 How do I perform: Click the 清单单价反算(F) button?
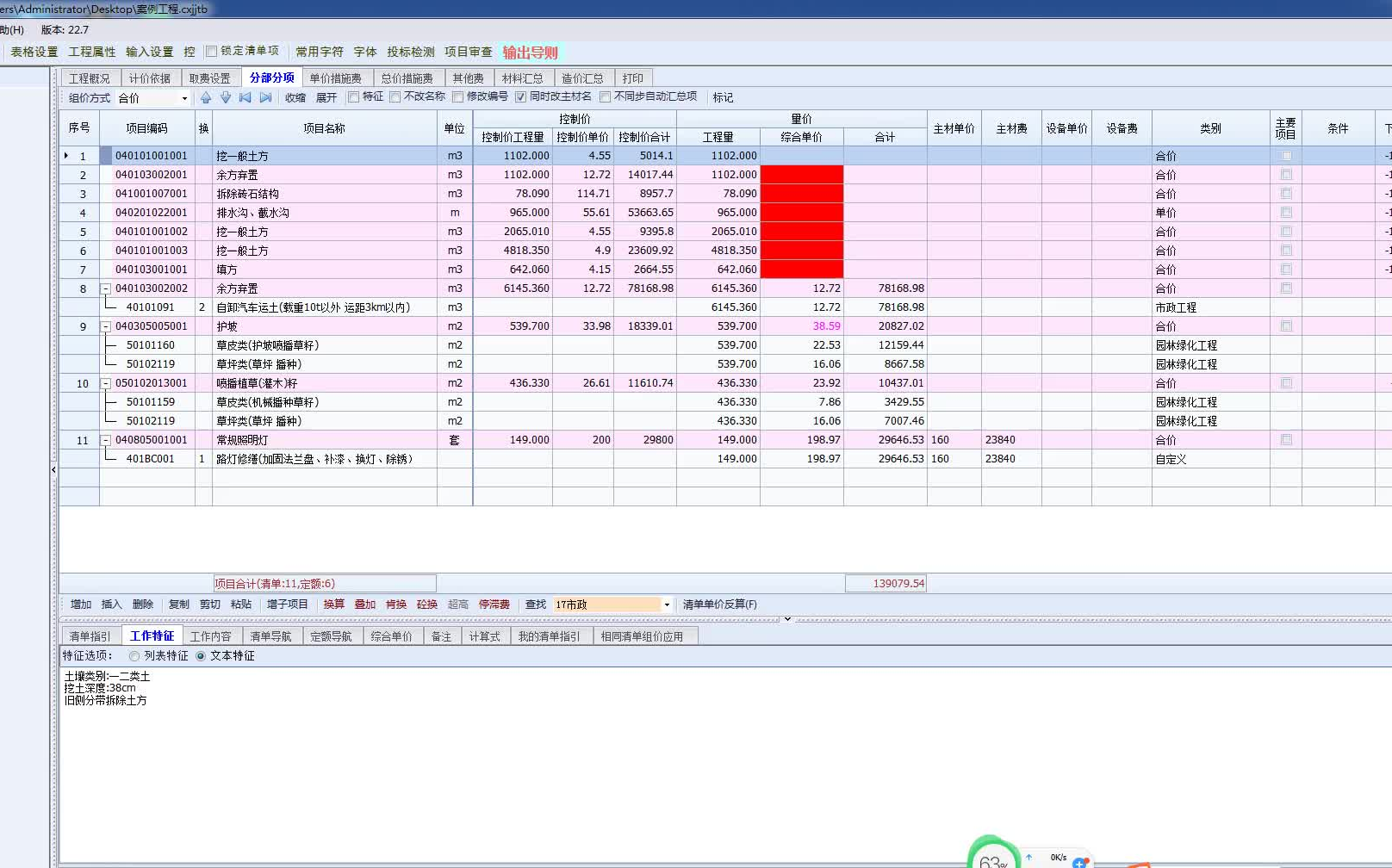point(720,604)
